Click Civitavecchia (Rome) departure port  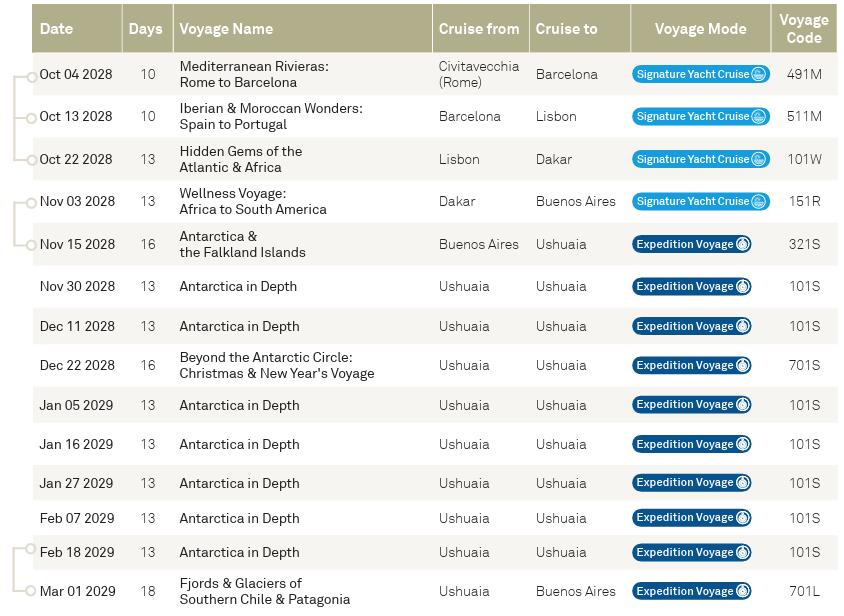point(479,74)
